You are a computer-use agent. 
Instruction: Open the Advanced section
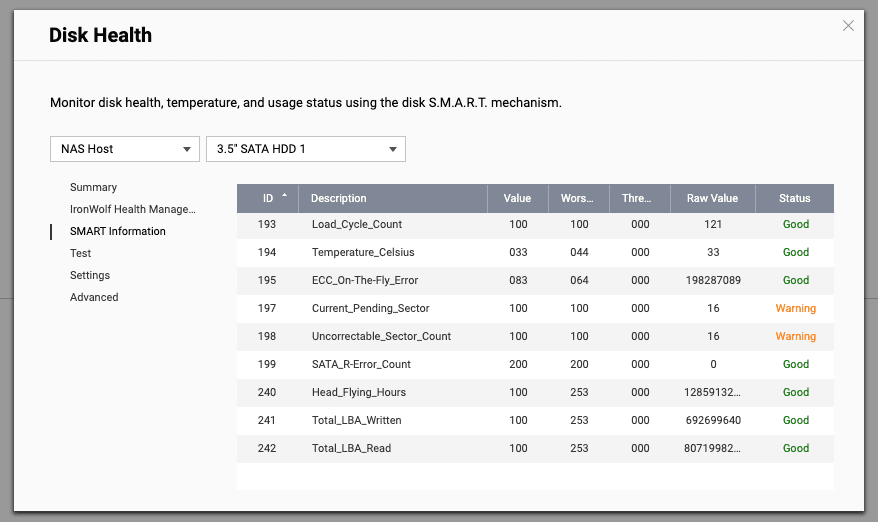pyautogui.click(x=94, y=297)
